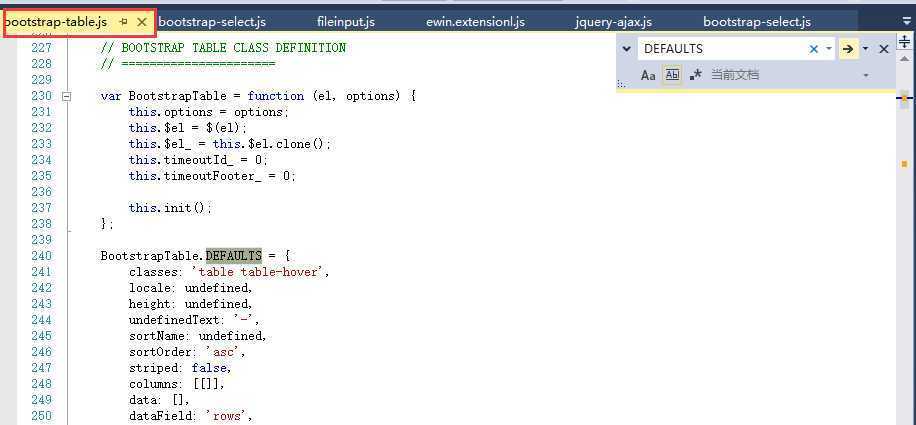
Task: Click the 'sortName: undefined,' line
Action: 197,336
